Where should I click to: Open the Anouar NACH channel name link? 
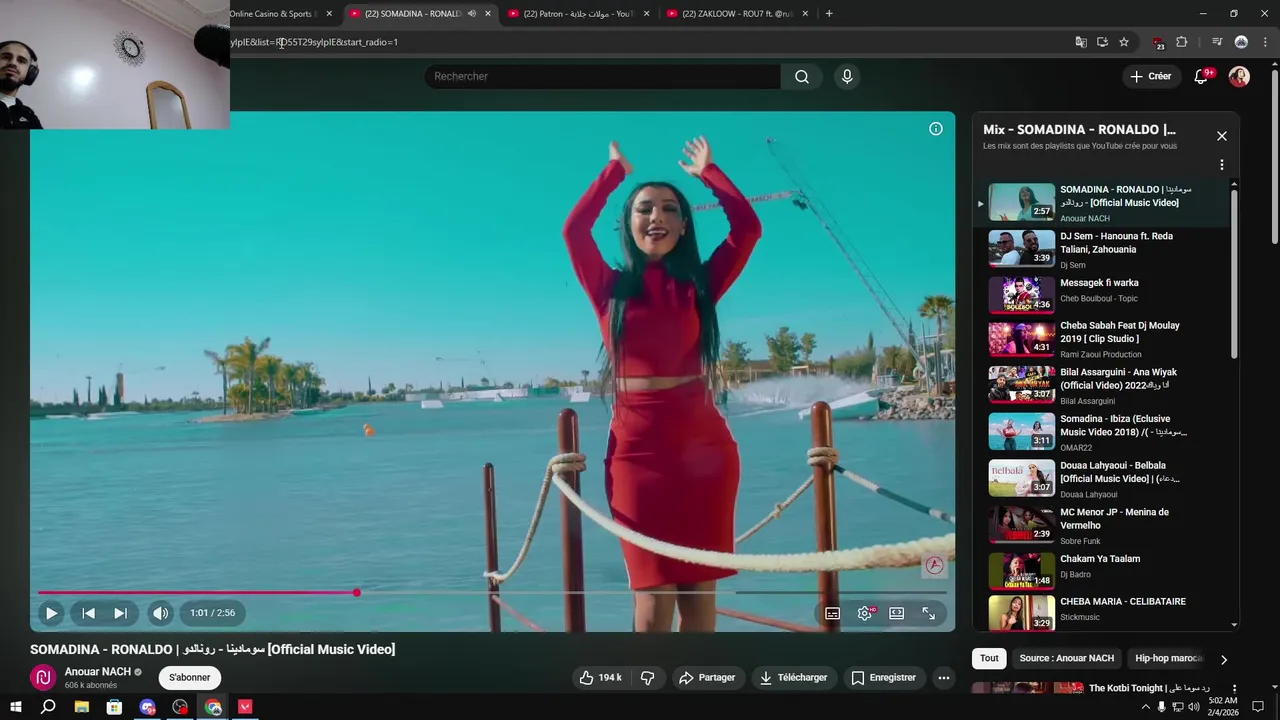98,672
